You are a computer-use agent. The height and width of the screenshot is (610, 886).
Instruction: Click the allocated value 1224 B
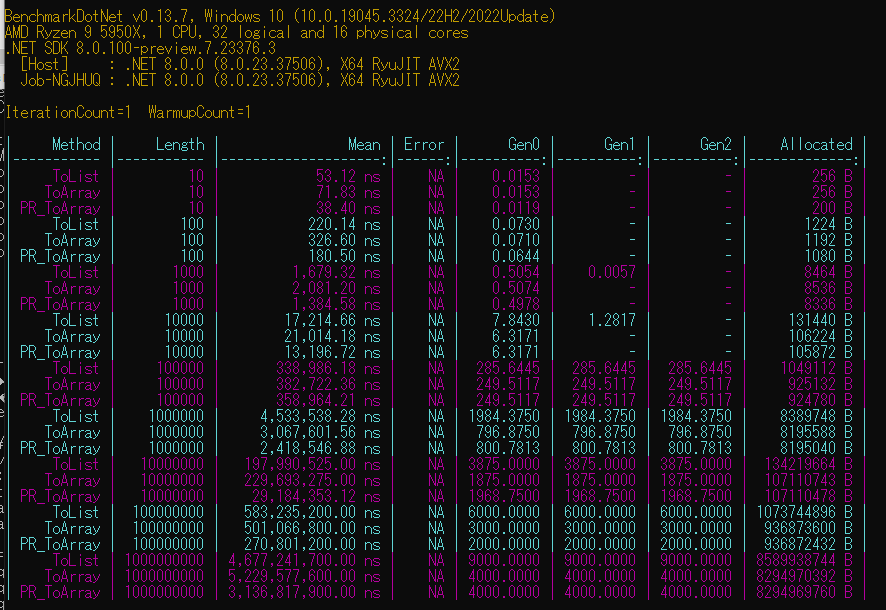pyautogui.click(x=829, y=225)
